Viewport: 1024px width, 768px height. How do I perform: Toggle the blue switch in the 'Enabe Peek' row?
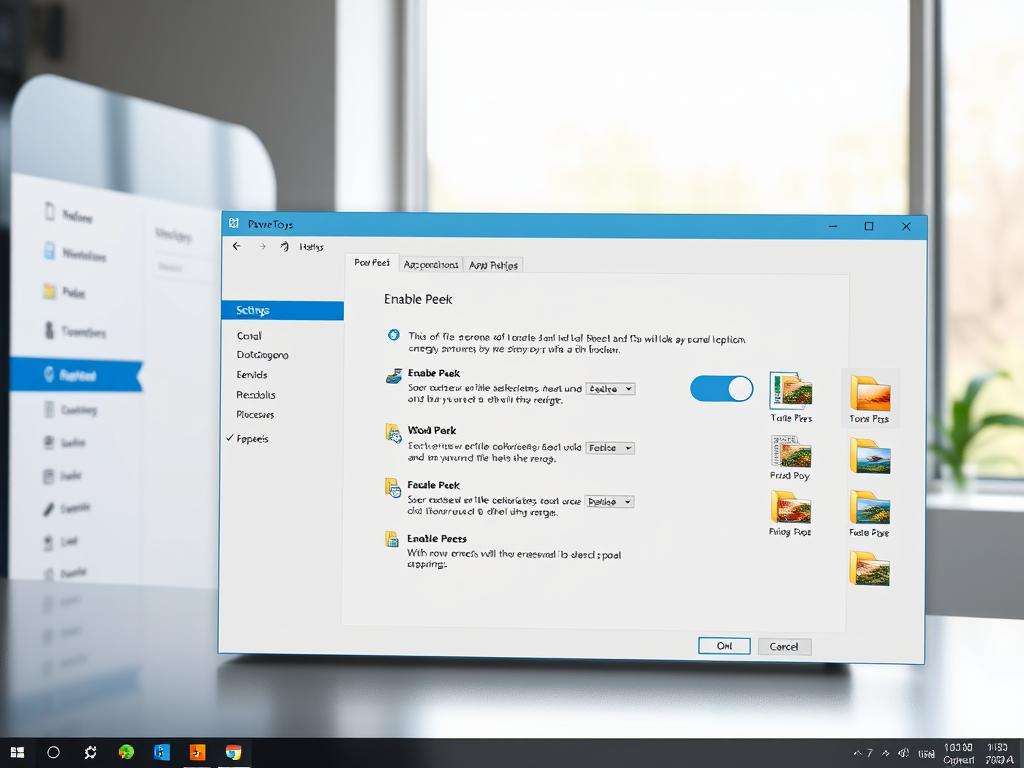pos(722,389)
